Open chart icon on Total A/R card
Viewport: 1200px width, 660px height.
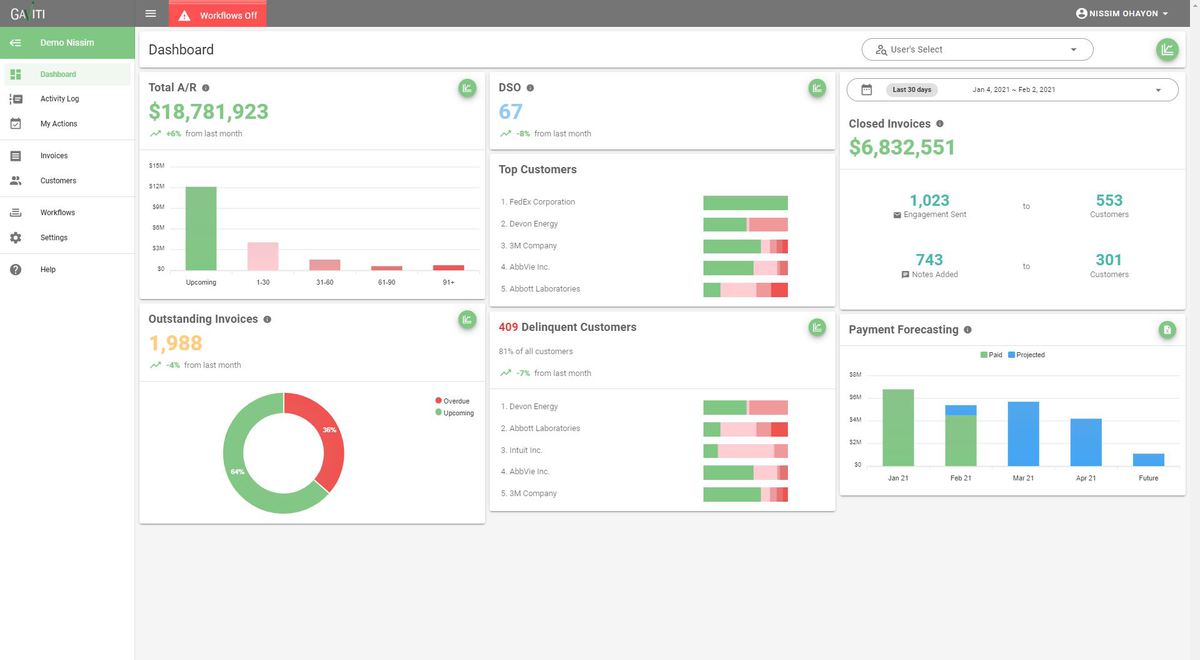[467, 88]
